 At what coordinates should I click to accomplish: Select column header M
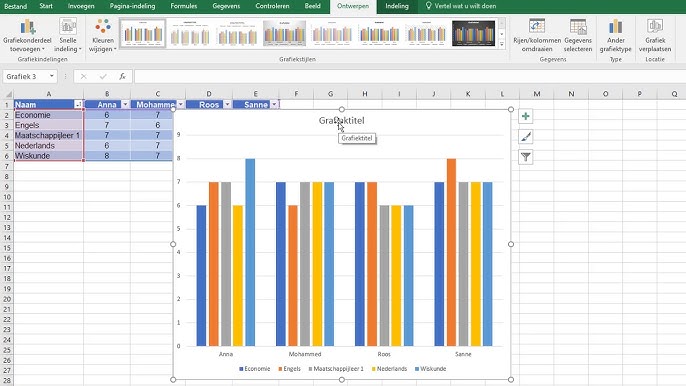(536, 94)
